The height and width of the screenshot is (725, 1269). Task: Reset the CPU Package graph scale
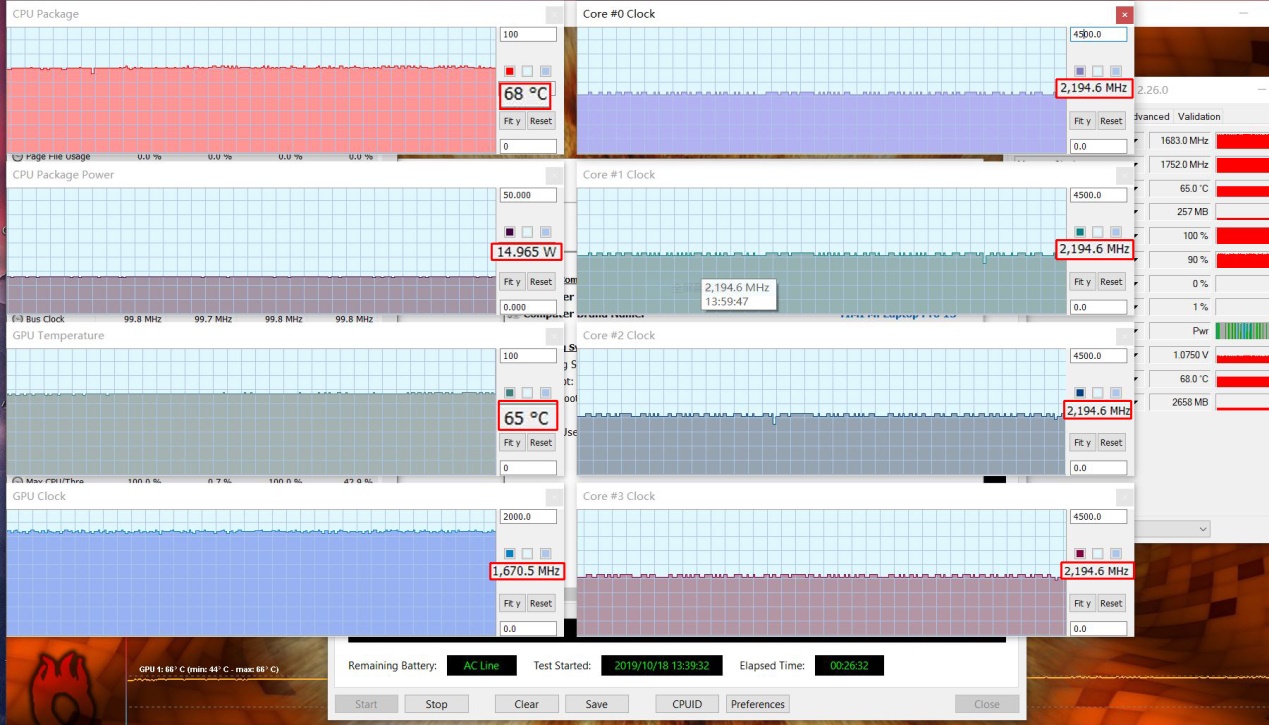541,121
